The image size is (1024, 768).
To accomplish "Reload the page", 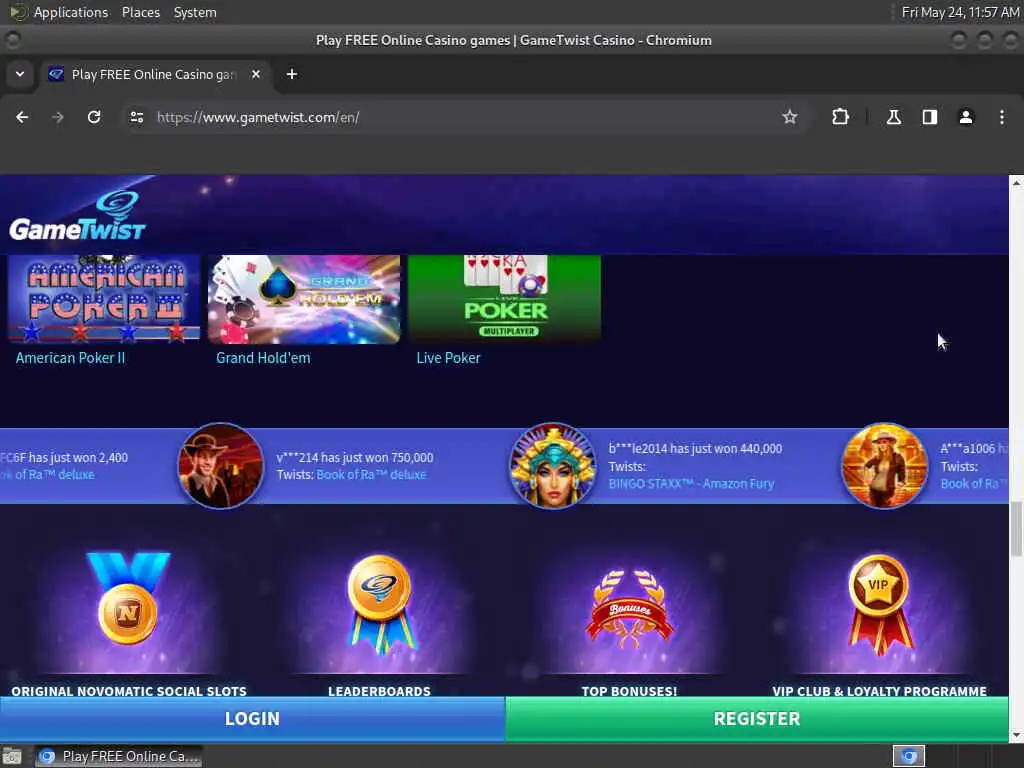I will [94, 117].
